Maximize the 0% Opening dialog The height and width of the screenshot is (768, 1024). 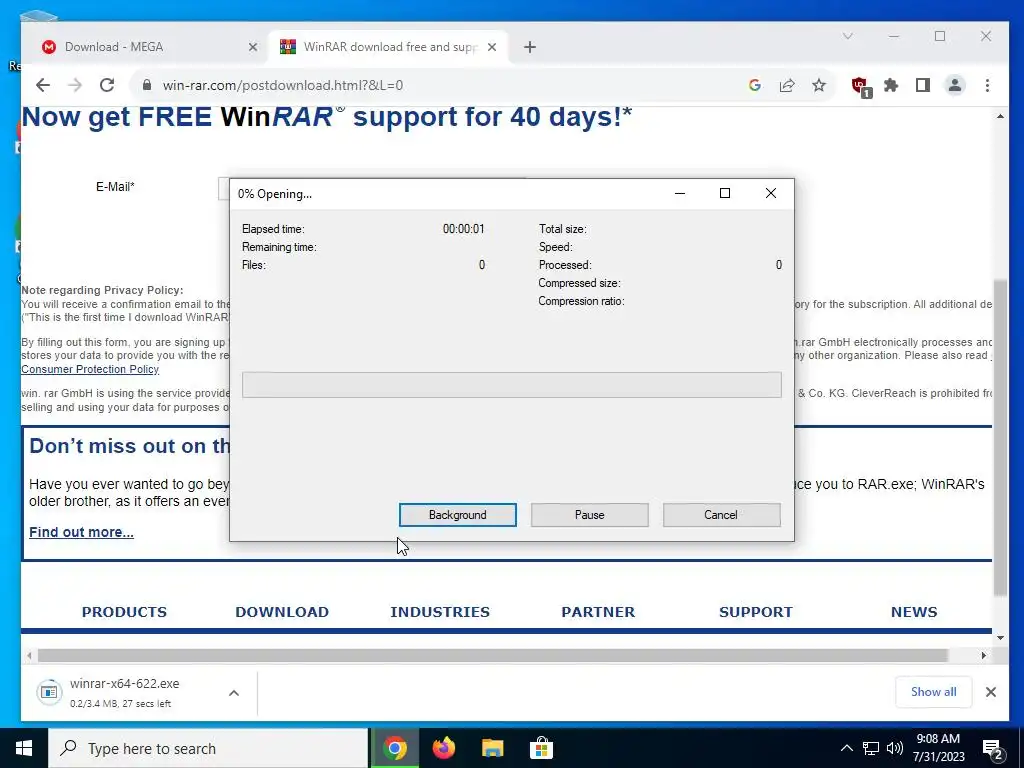tap(725, 193)
